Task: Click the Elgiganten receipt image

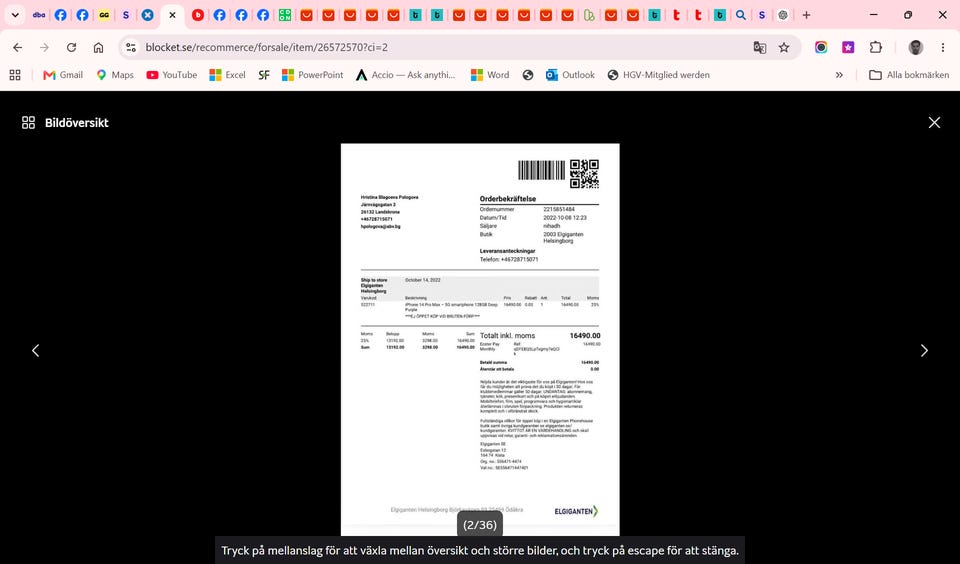Action: 480,340
